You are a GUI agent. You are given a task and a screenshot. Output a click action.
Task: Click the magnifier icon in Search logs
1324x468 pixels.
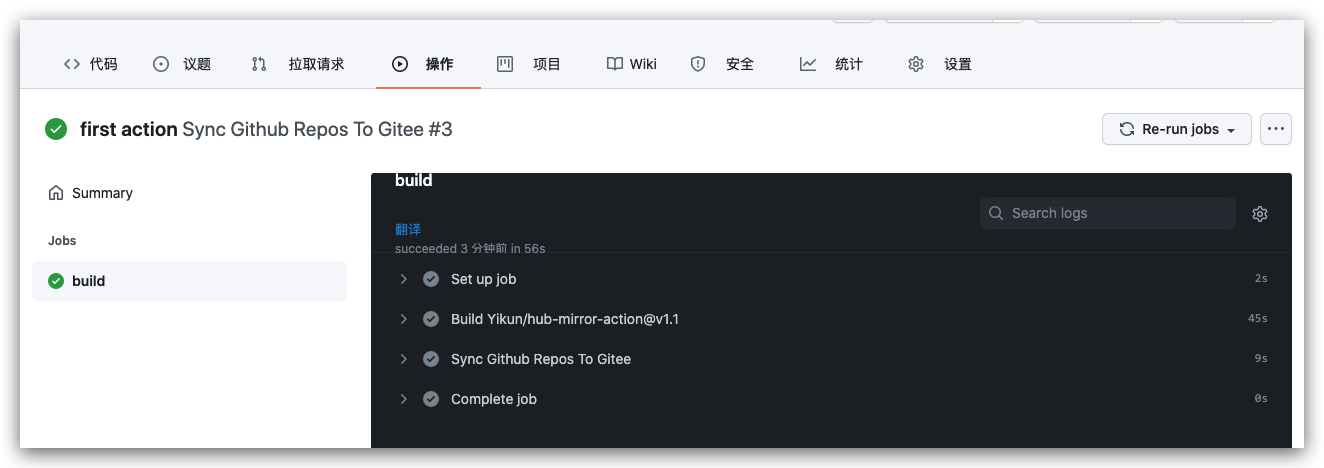pyautogui.click(x=996, y=213)
